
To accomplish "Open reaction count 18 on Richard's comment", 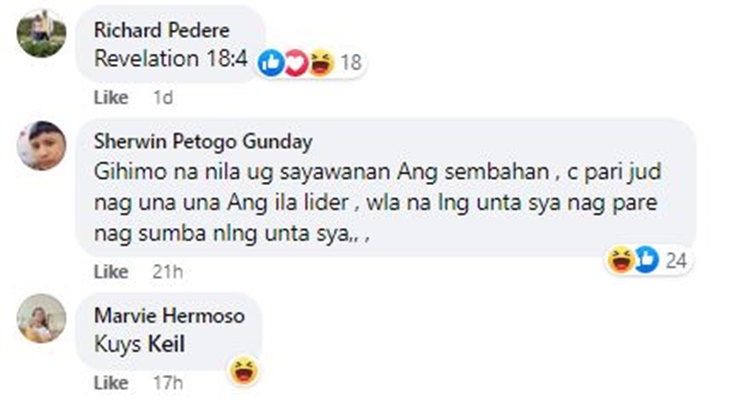I will click(351, 63).
